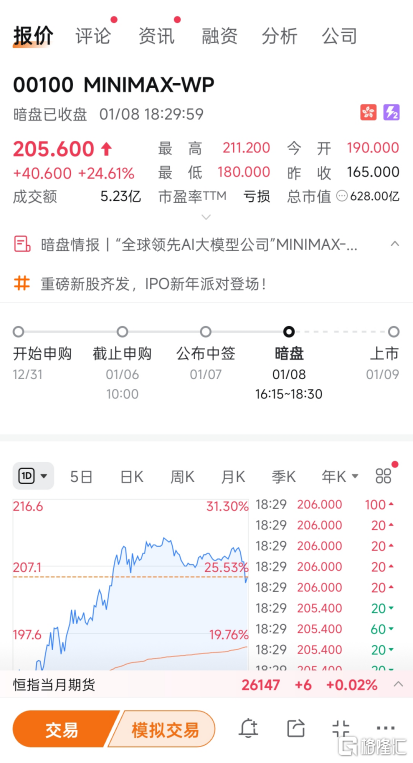The height and width of the screenshot is (763, 413).
Task: Tap the current price 205.600
Action: tap(54, 149)
